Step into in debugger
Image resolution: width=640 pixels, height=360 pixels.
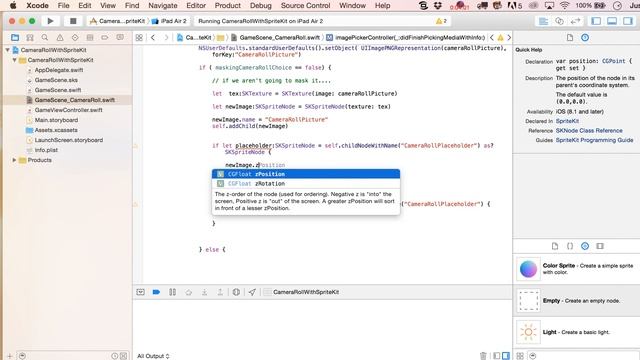pyautogui.click(x=204, y=292)
